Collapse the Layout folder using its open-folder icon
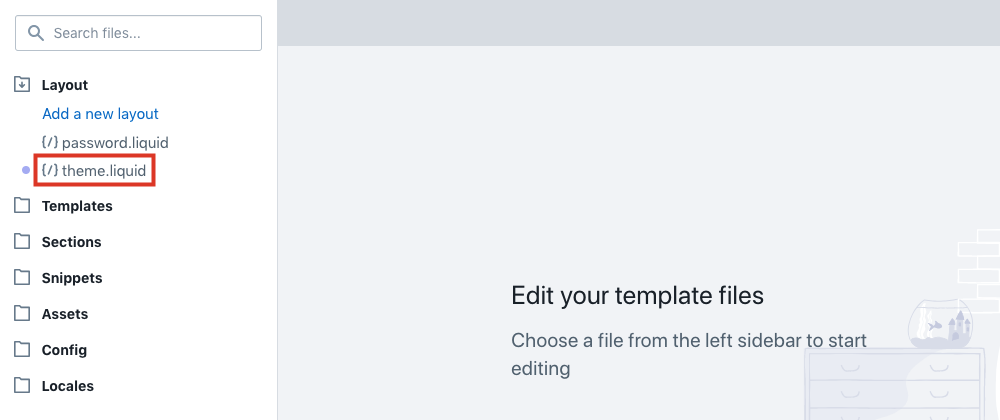1000x420 pixels. 22,84
